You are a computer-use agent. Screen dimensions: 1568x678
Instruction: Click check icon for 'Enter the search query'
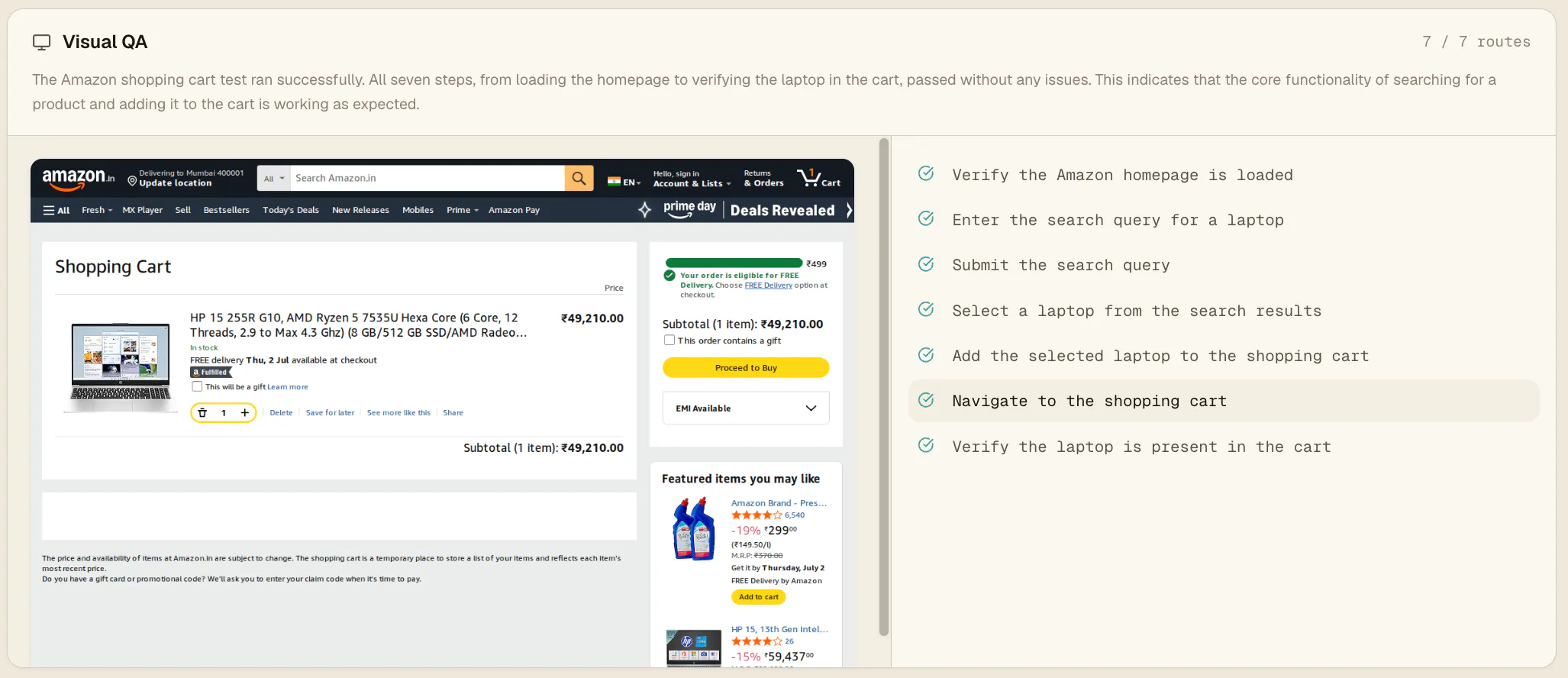(x=926, y=219)
